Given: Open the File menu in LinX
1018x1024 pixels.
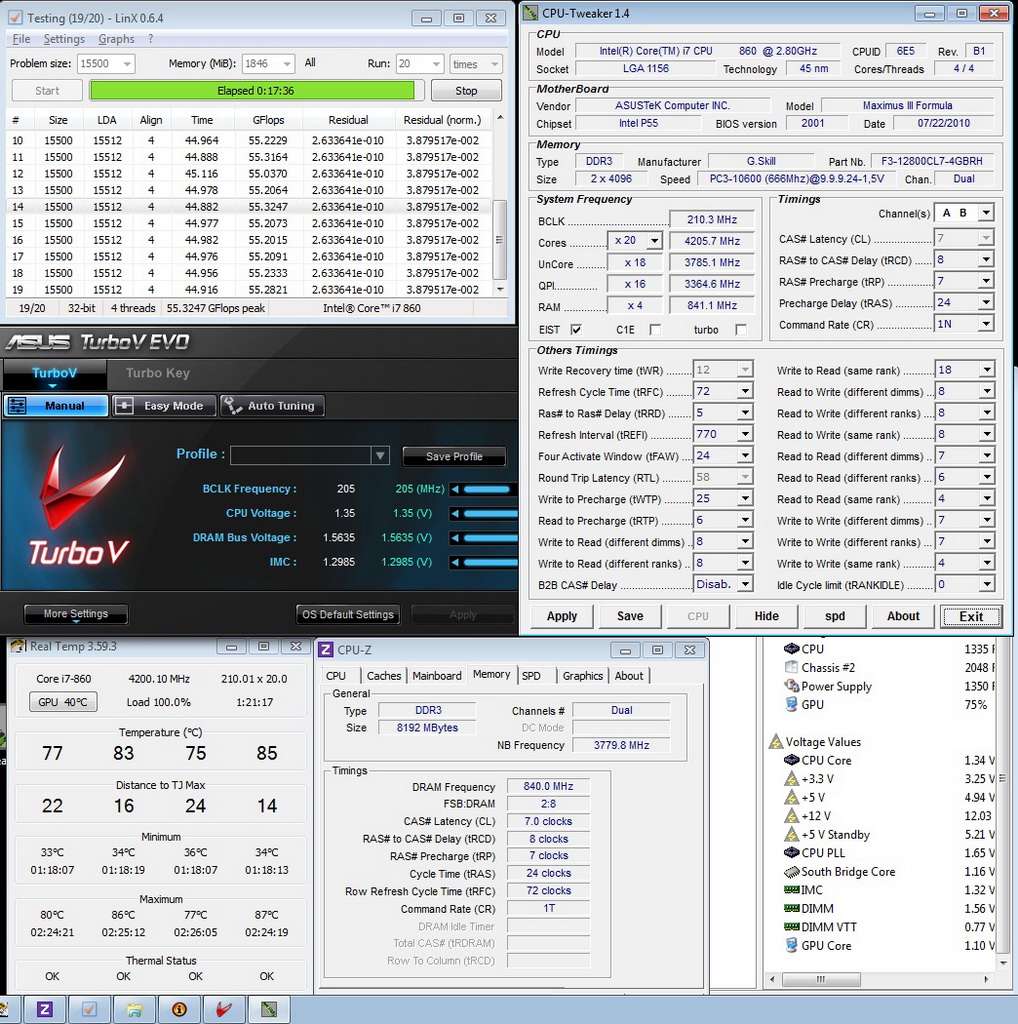Looking at the screenshot, I should pyautogui.click(x=22, y=39).
